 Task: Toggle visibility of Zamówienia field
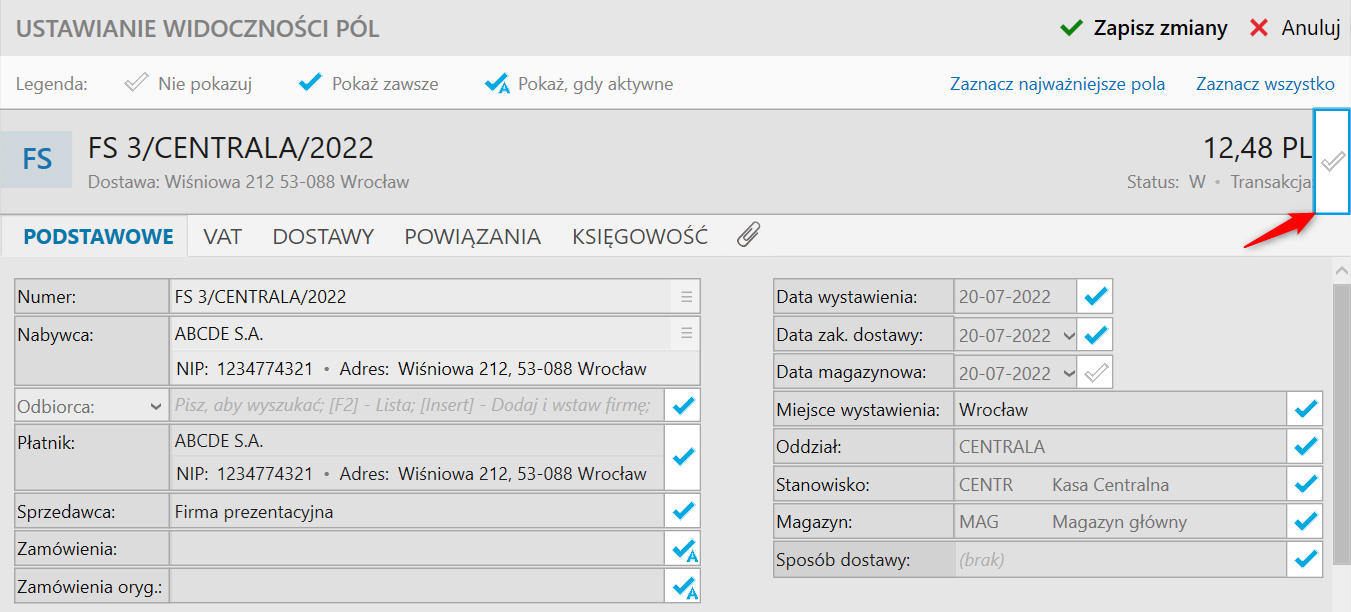[684, 549]
